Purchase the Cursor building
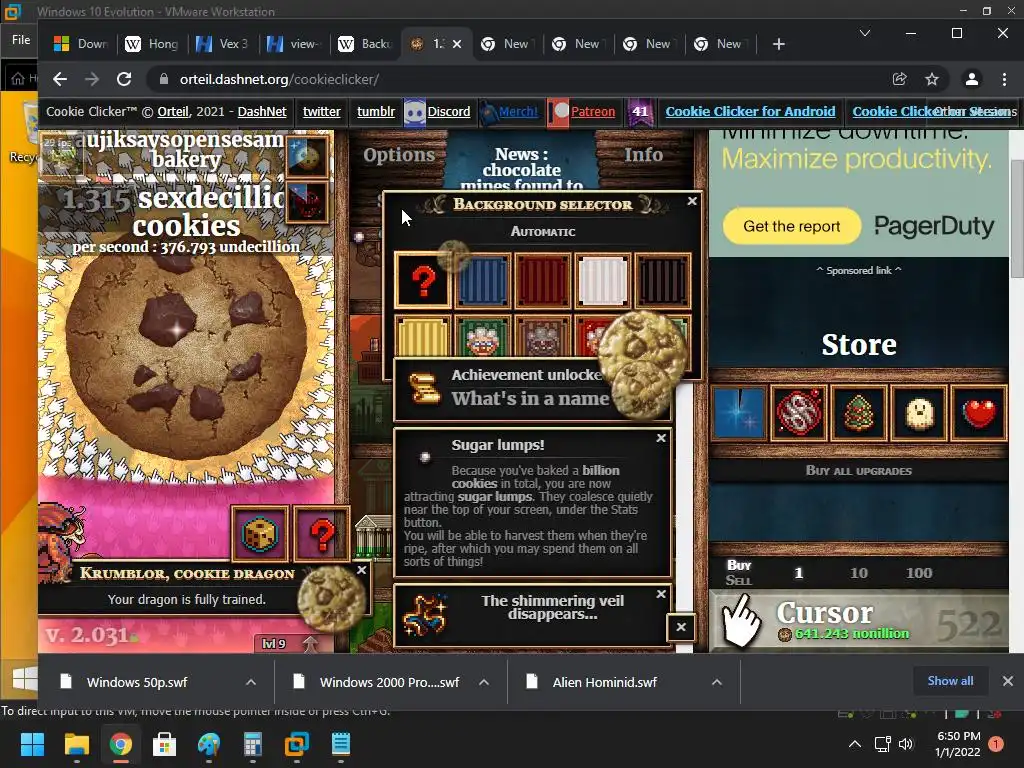1024x768 pixels. click(858, 621)
